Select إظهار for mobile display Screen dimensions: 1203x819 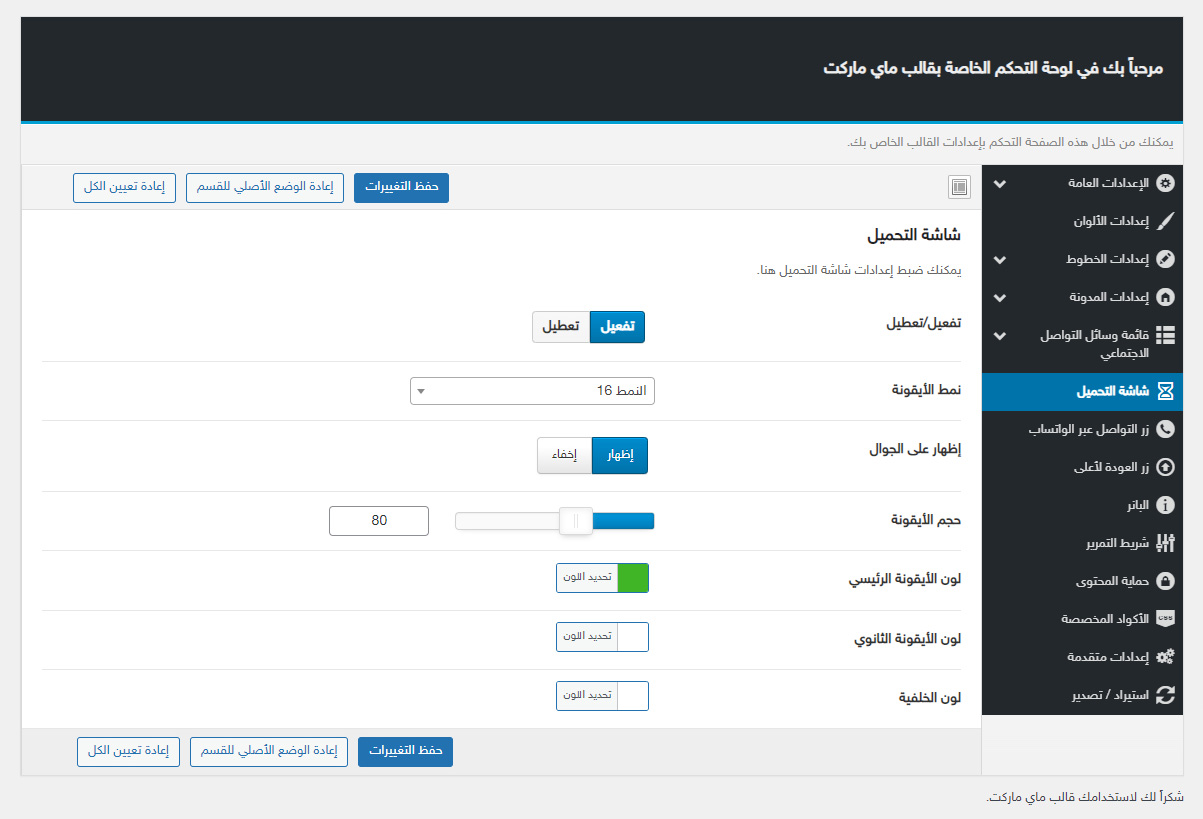pyautogui.click(x=620, y=455)
